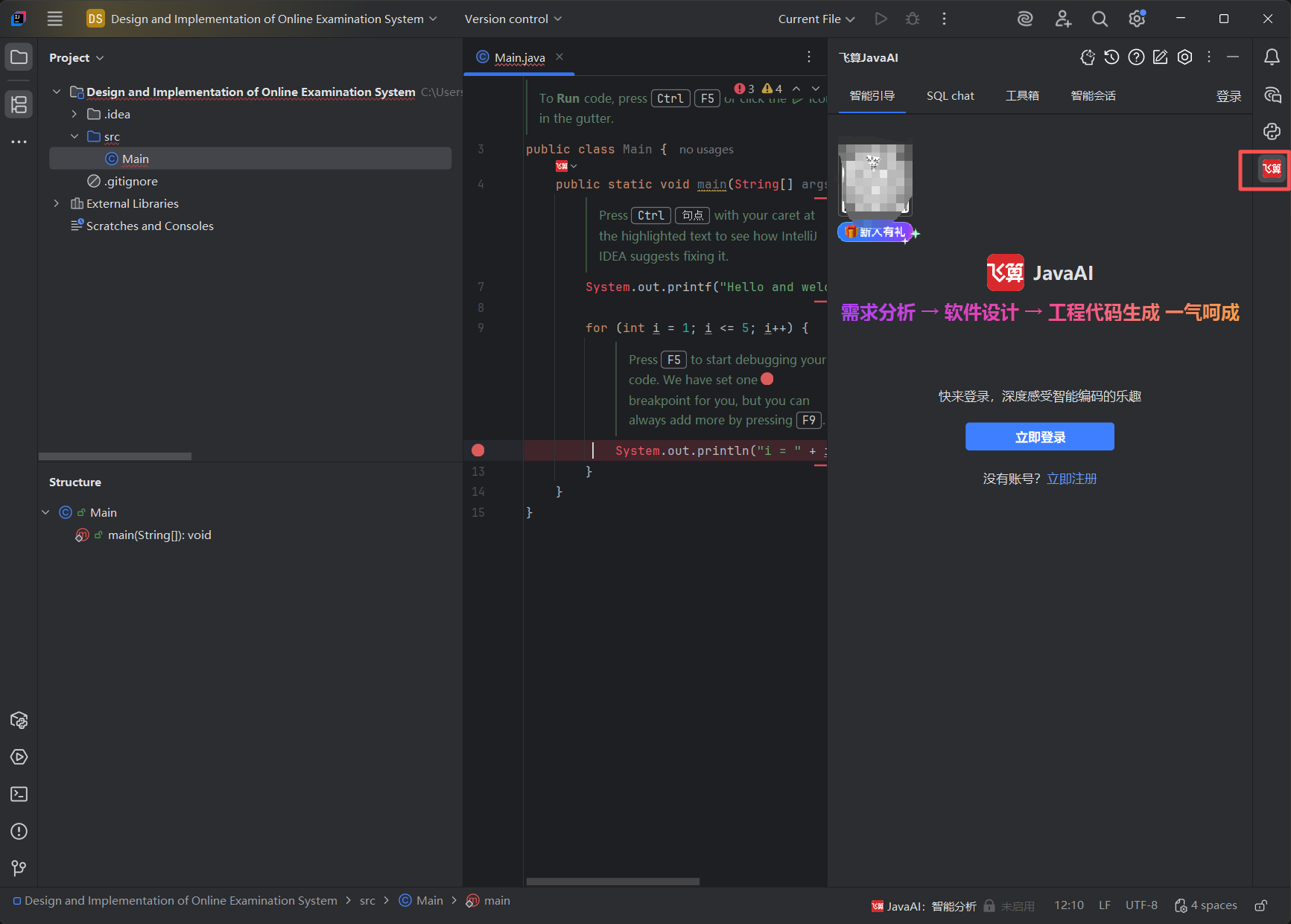Select Scratches and Consoles
The width and height of the screenshot is (1291, 924).
point(142,226)
